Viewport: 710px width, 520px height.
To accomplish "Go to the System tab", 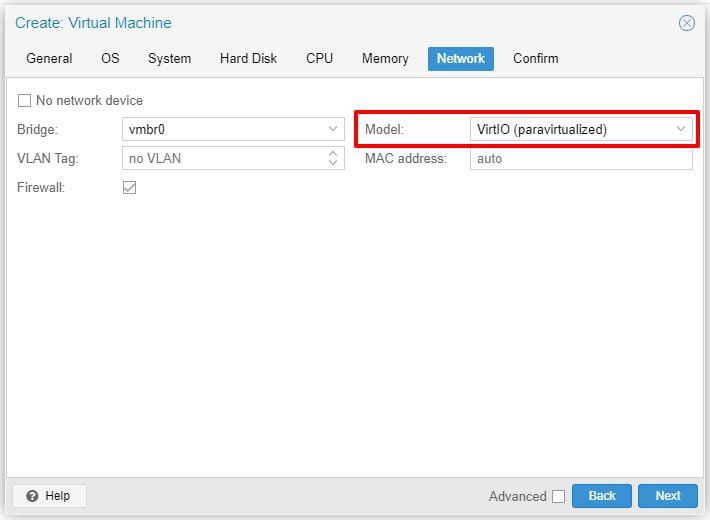I will [x=169, y=59].
